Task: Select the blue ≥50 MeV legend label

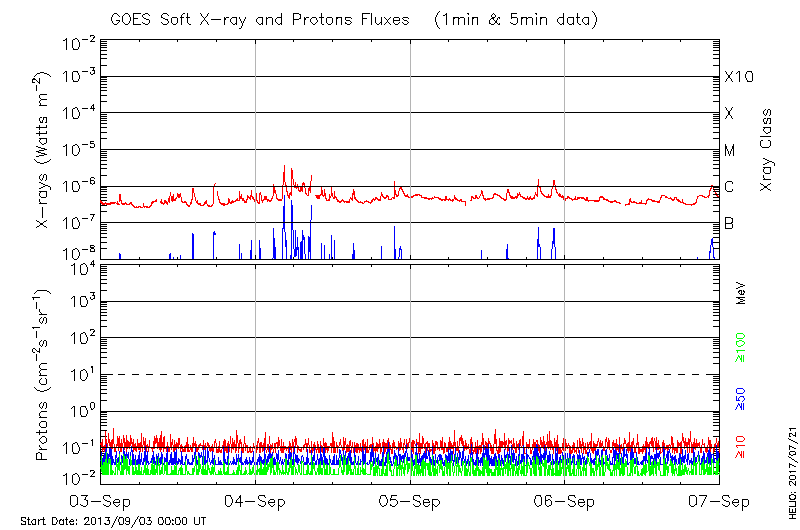Action: pos(741,398)
